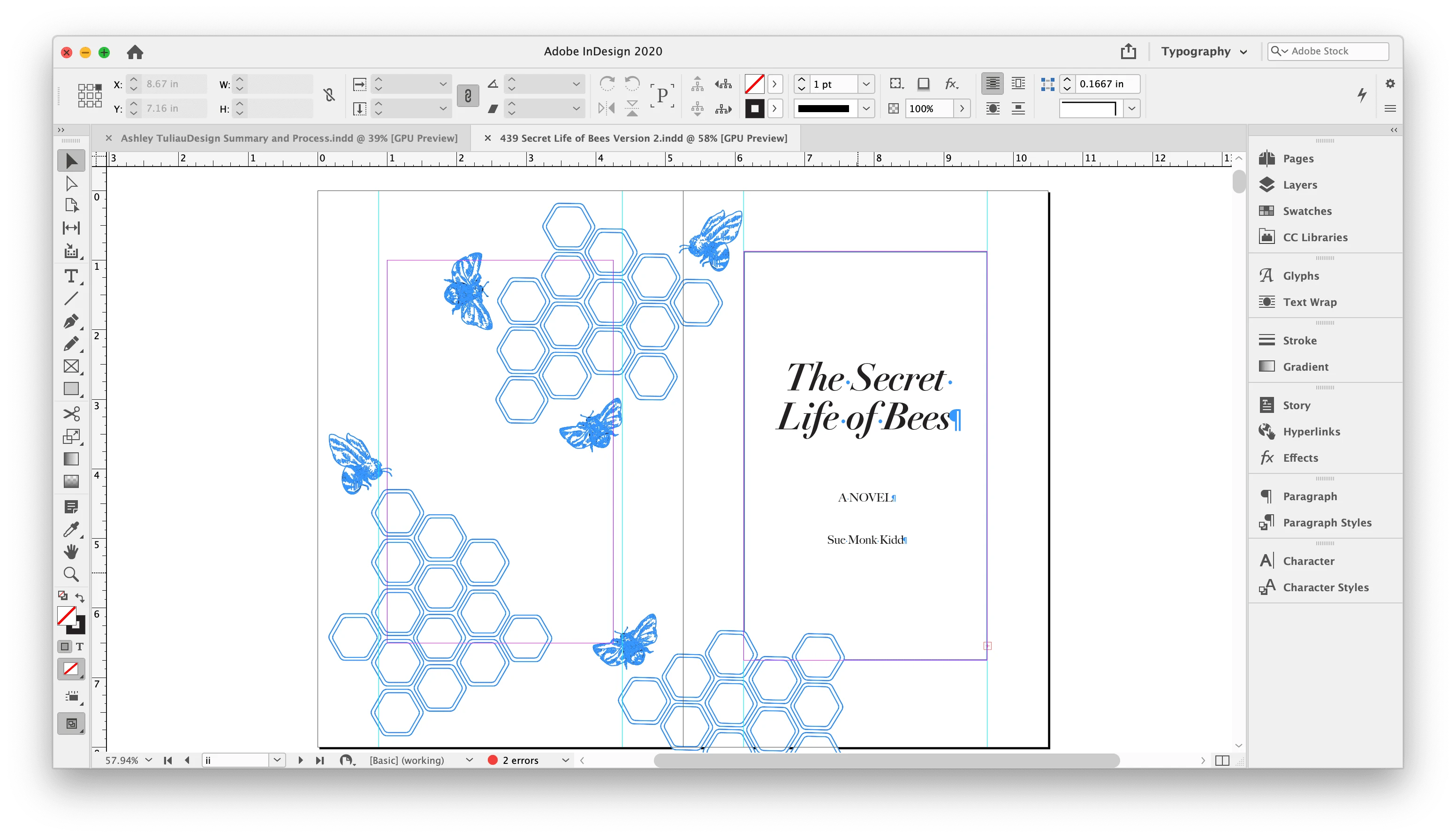Open the effects fx icon in control bar
This screenshot has height=838, width=1456.
point(951,84)
